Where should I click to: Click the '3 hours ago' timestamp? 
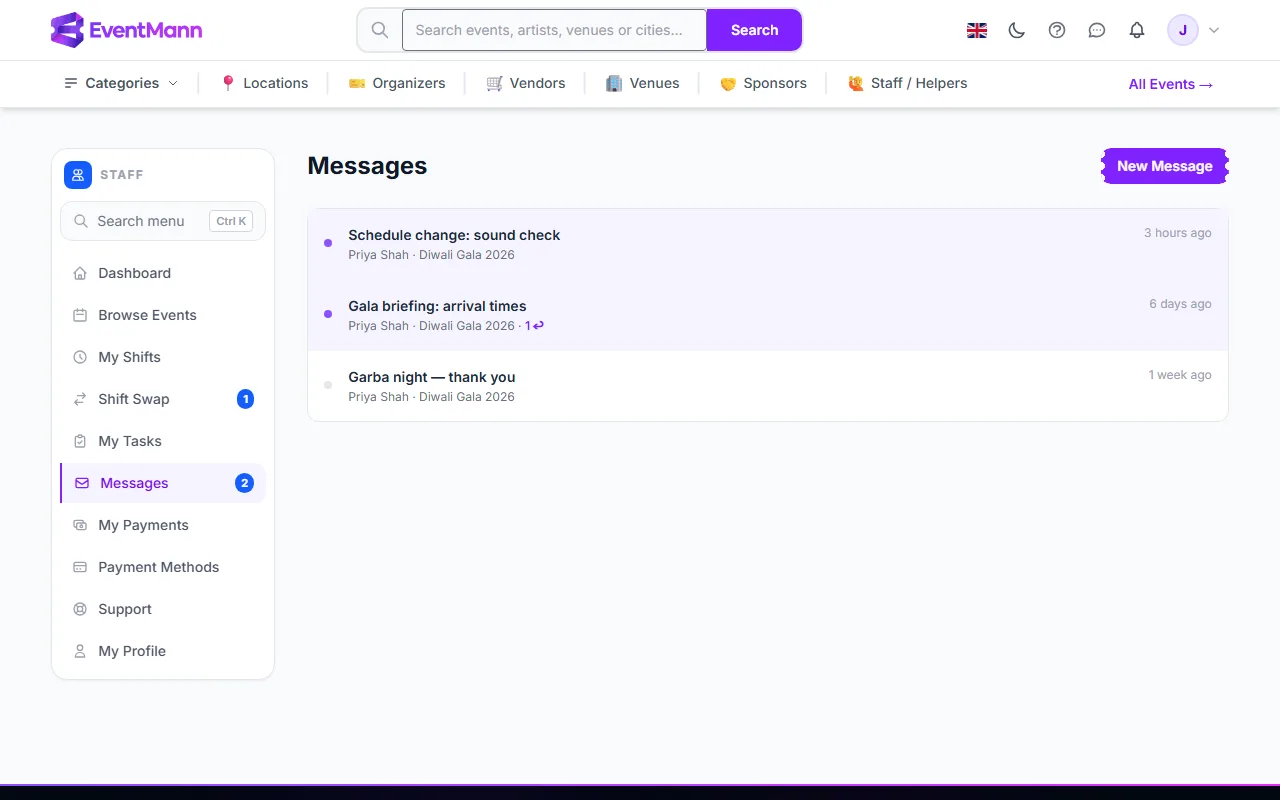(x=1178, y=233)
